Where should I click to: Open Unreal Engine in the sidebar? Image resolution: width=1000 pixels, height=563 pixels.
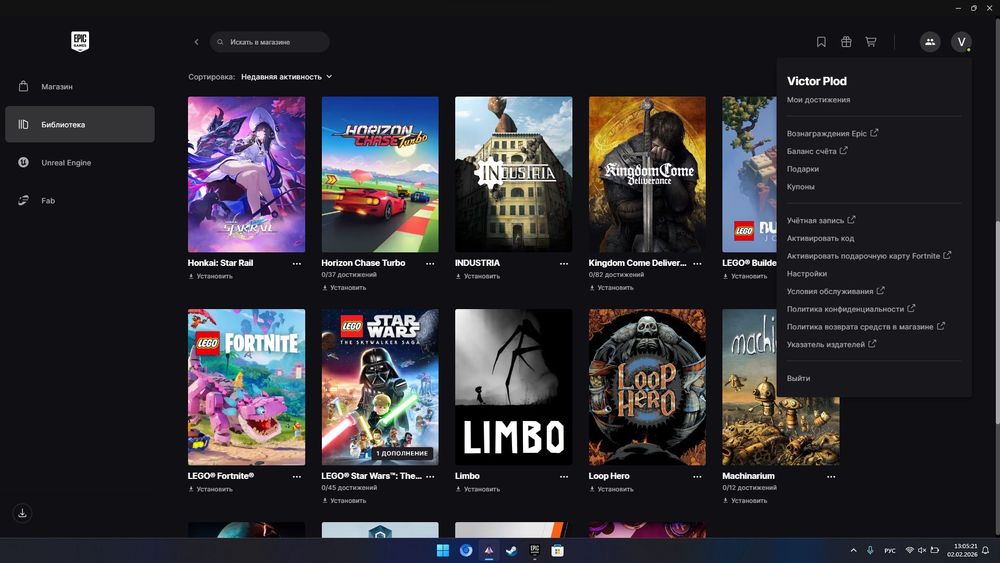(x=80, y=163)
